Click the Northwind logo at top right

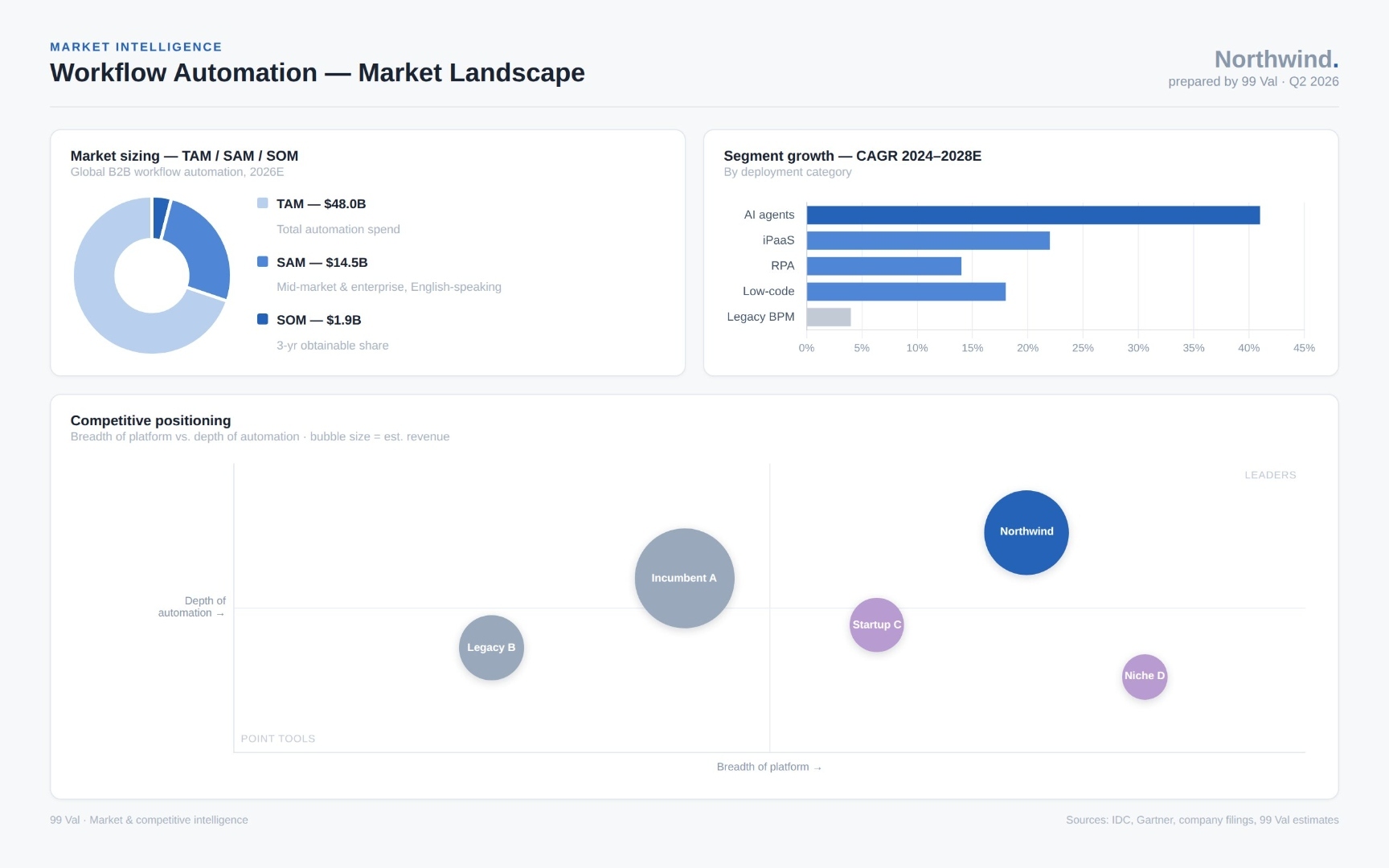[1276, 59]
